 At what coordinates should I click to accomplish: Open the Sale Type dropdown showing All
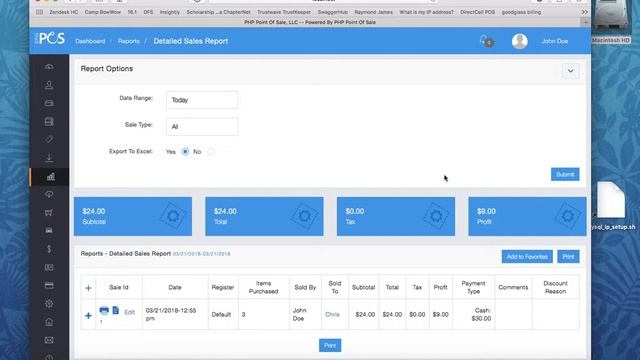pos(202,127)
